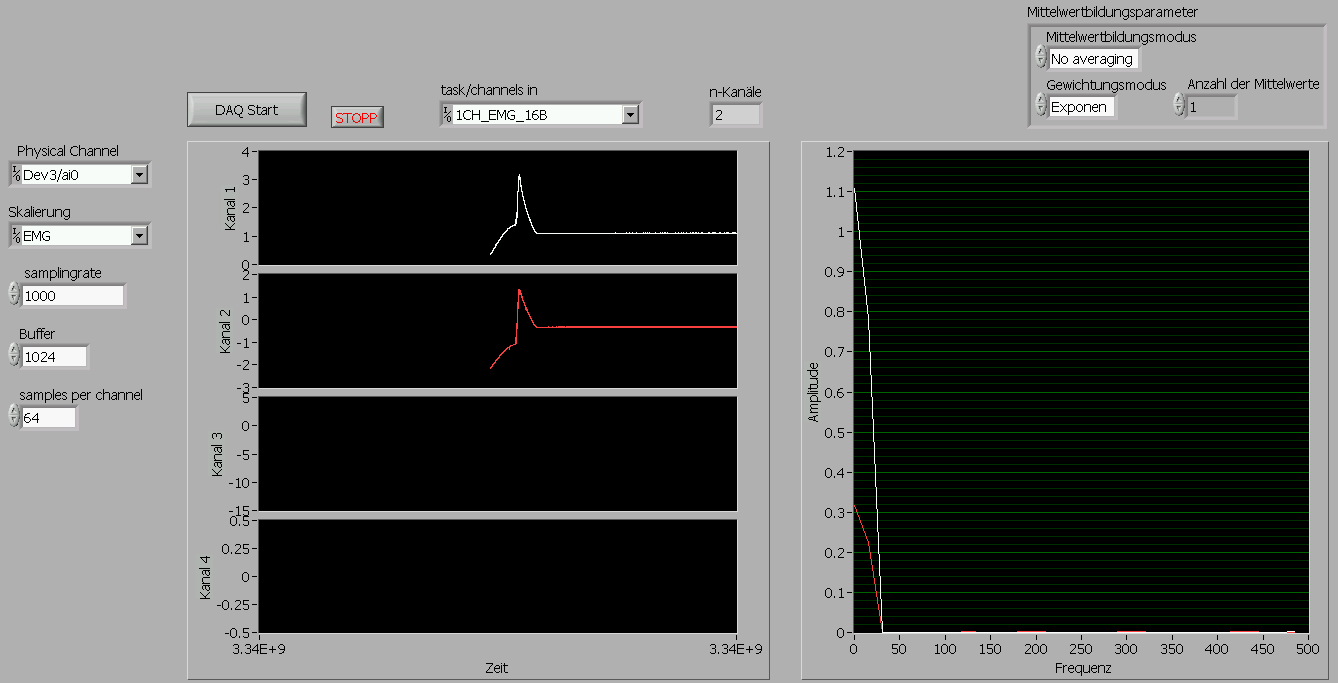Click the Buffer stepper arrows
The height and width of the screenshot is (683, 1338).
click(x=14, y=356)
